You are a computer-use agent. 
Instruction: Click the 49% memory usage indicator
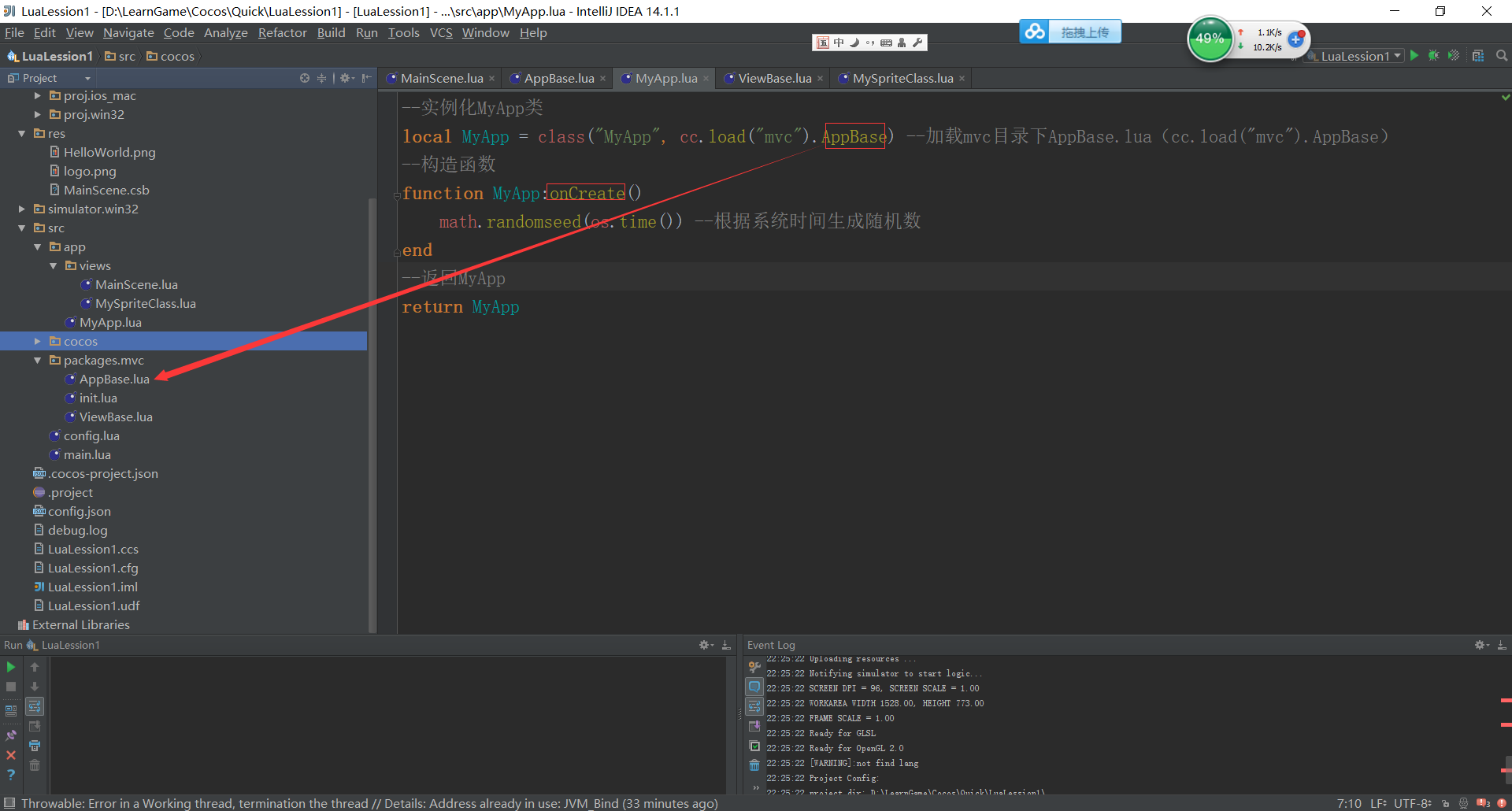(1210, 39)
